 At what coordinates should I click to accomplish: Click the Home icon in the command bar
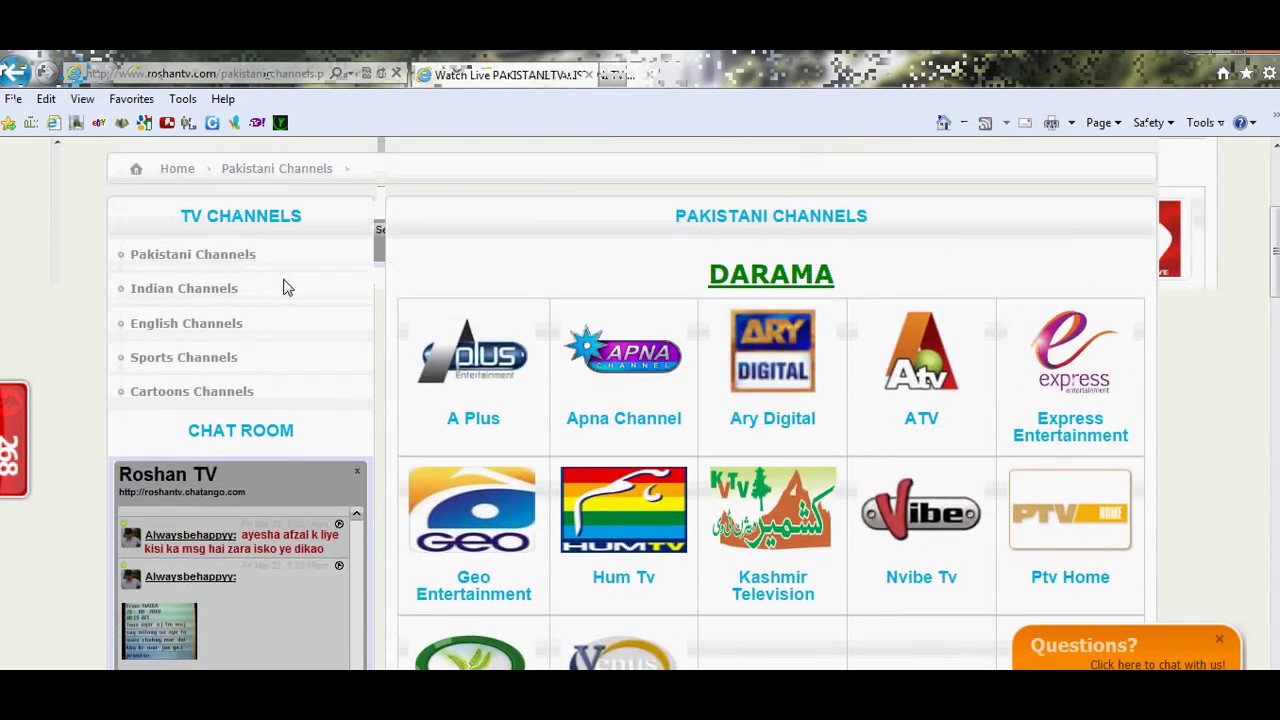click(943, 123)
